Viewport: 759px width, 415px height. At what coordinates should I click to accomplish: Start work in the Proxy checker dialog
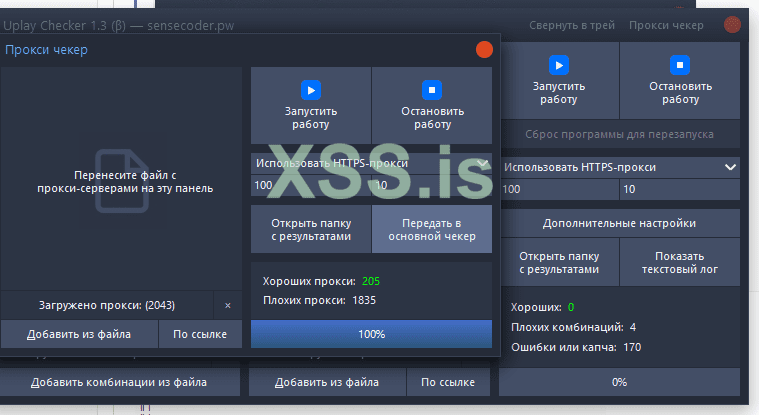[311, 105]
